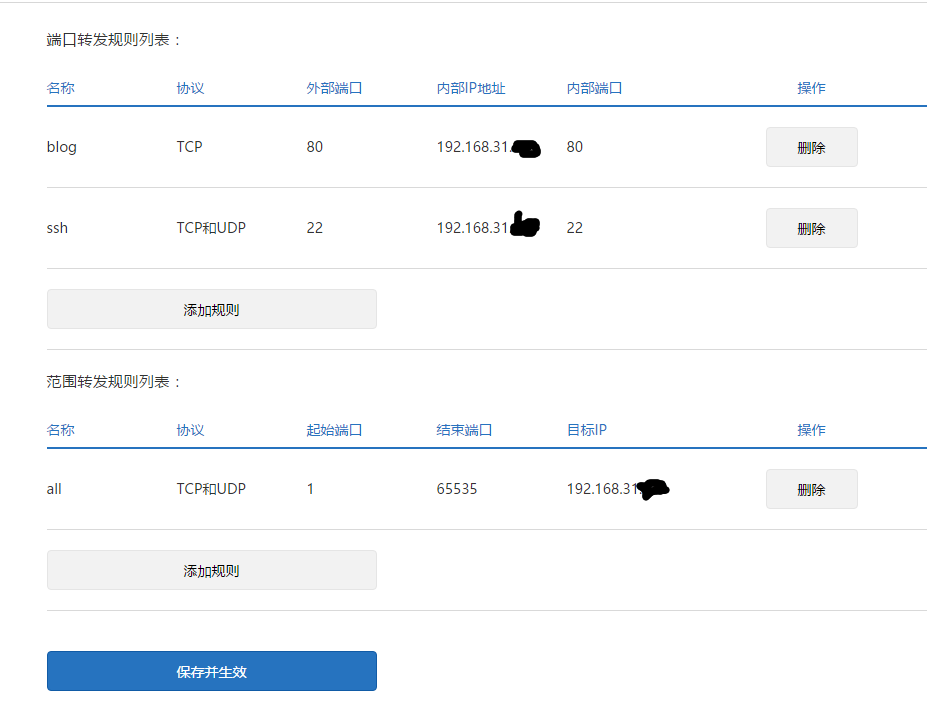The image size is (948, 720).
Task: Click the 目标IP column header
Action: click(x=587, y=430)
